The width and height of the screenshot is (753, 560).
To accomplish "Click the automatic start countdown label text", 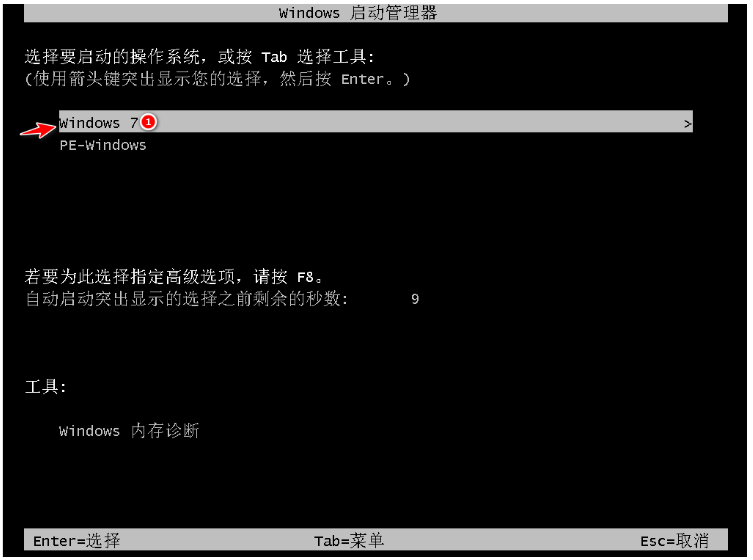I will coord(186,299).
